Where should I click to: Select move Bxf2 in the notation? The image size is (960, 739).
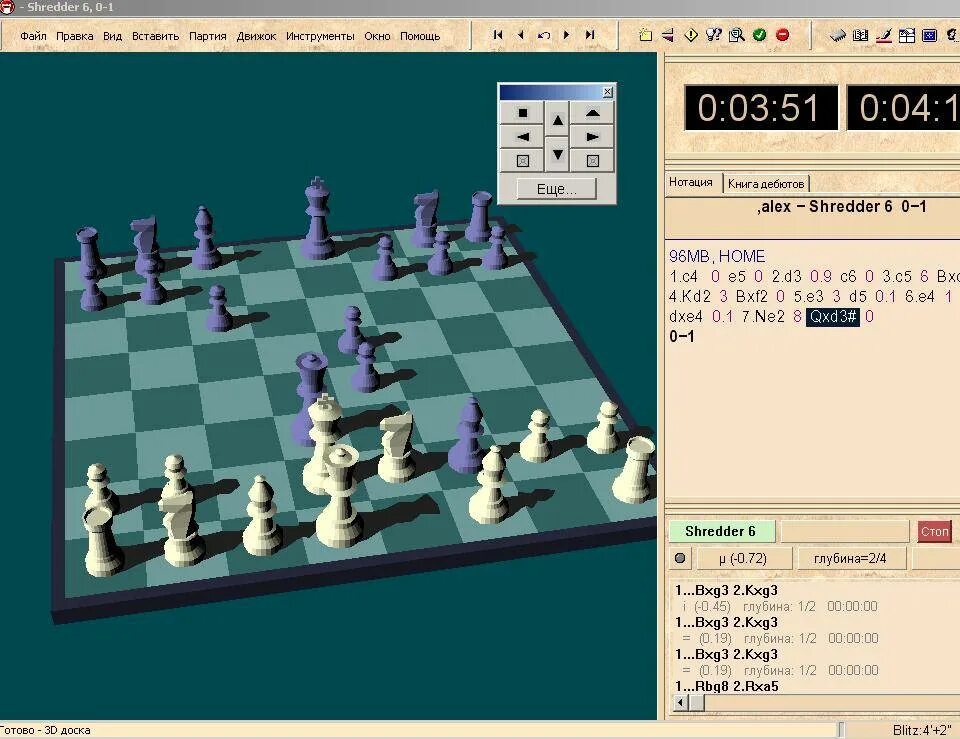[752, 297]
